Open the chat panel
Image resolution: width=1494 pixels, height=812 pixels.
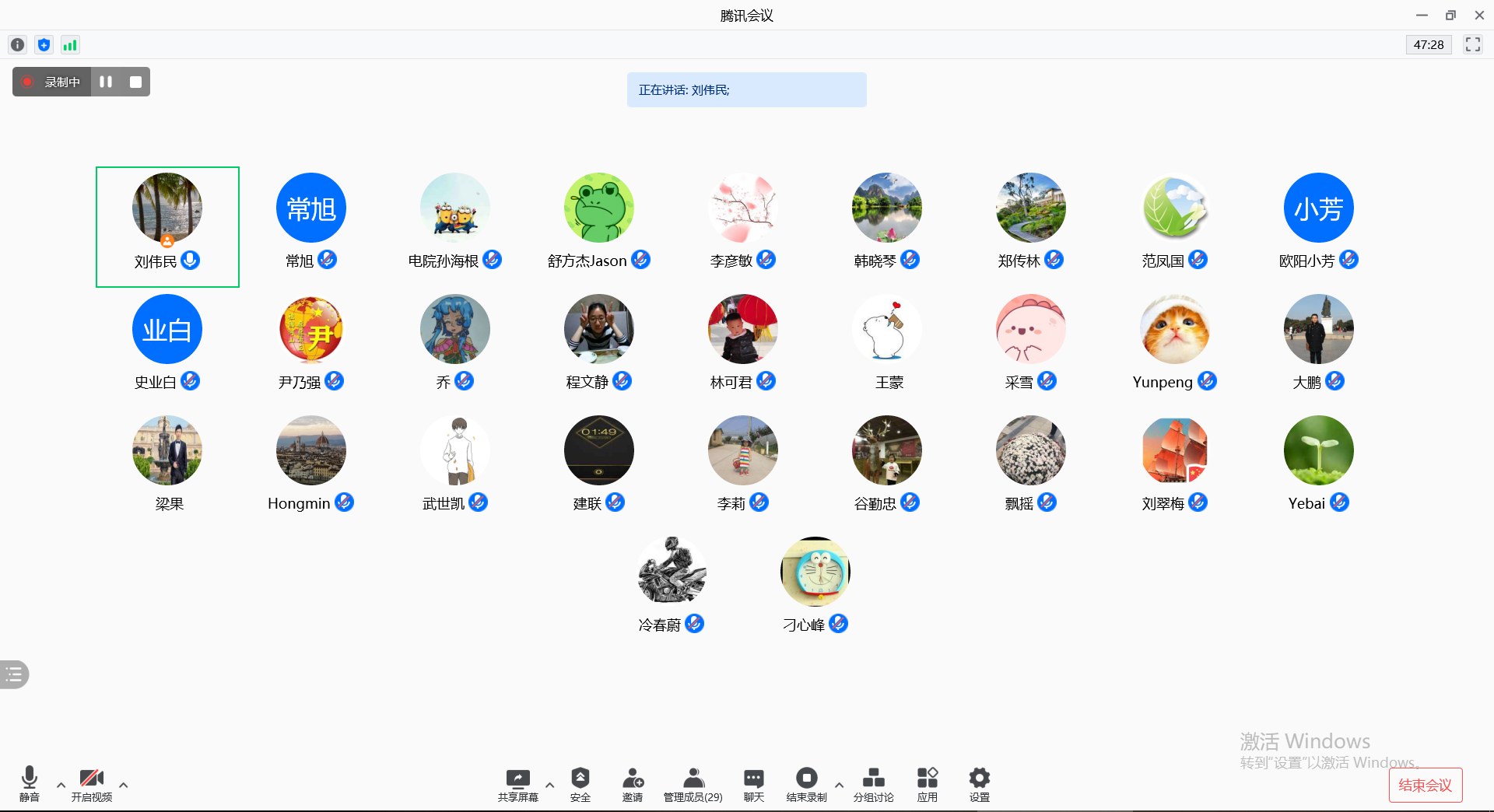tap(753, 784)
